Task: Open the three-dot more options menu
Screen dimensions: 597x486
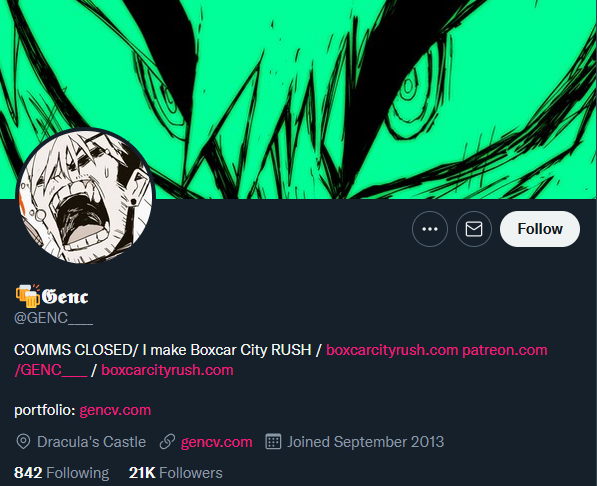Action: point(430,229)
